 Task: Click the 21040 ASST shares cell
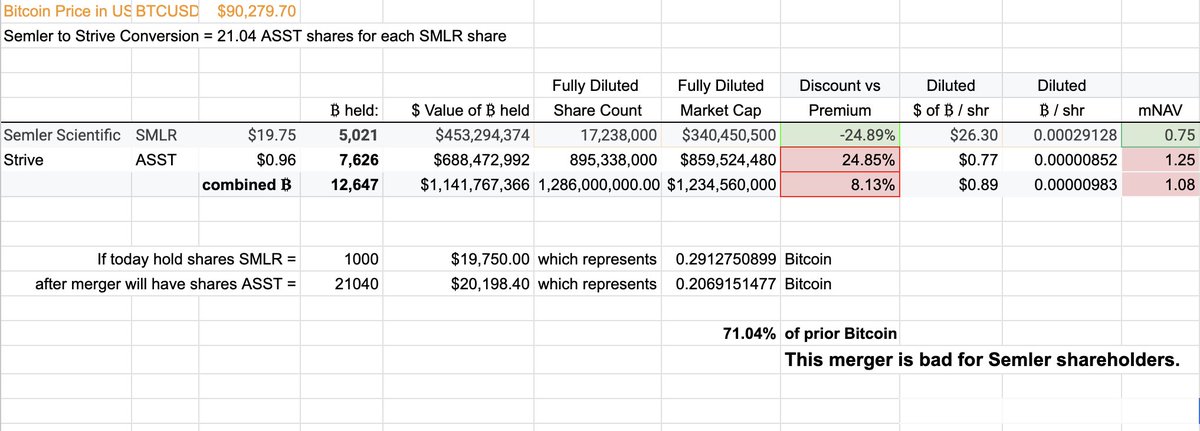(x=342, y=283)
